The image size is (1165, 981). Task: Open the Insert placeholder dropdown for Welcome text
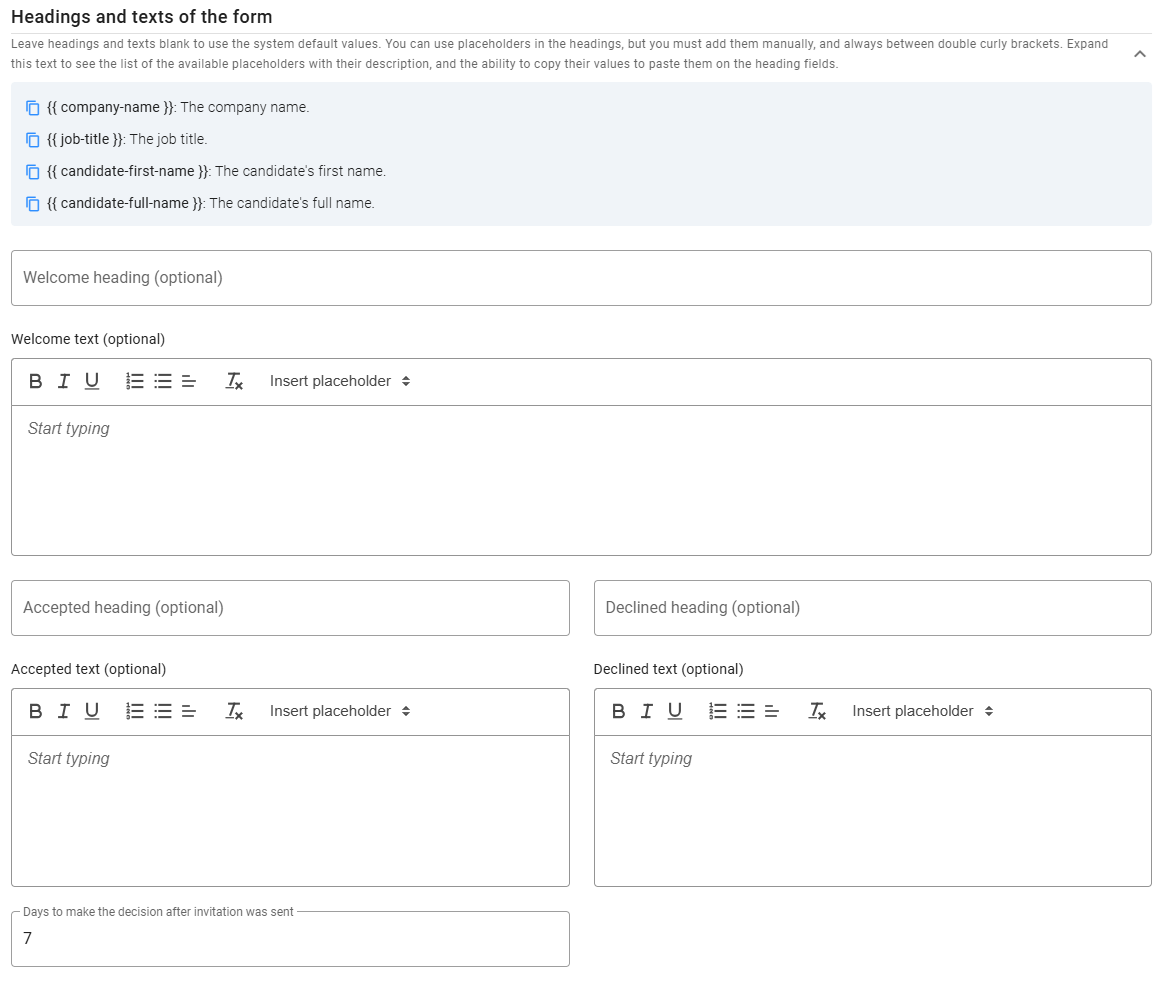[x=339, y=381]
